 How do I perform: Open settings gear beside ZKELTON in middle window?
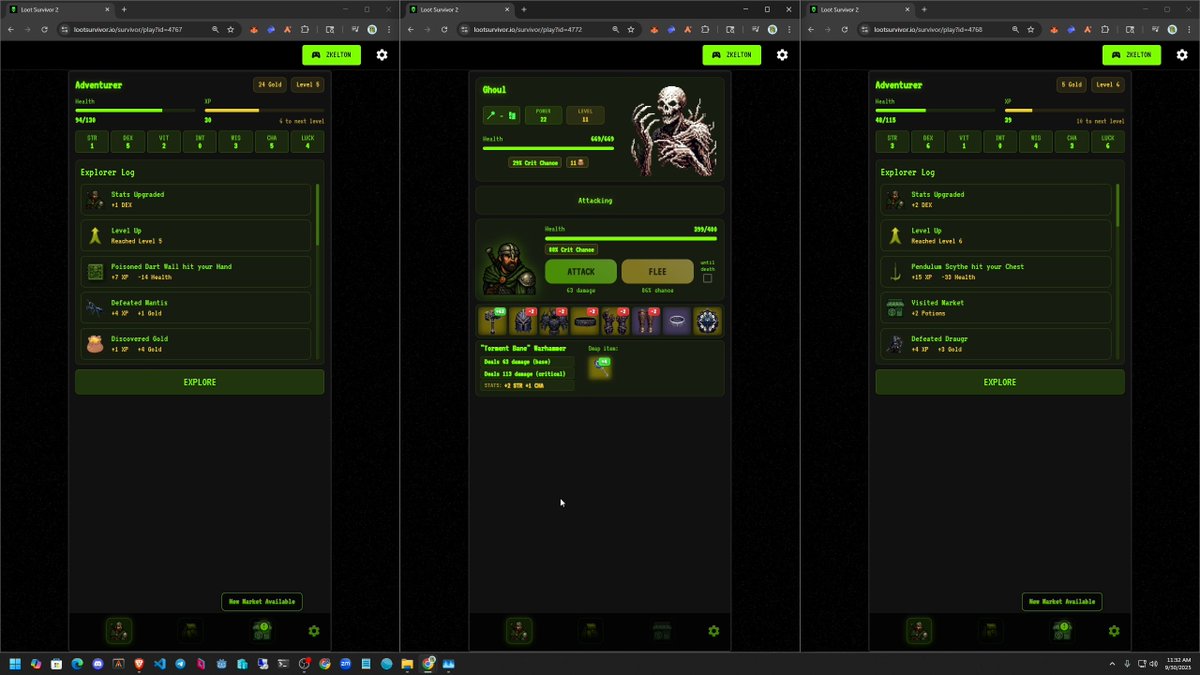(x=782, y=55)
